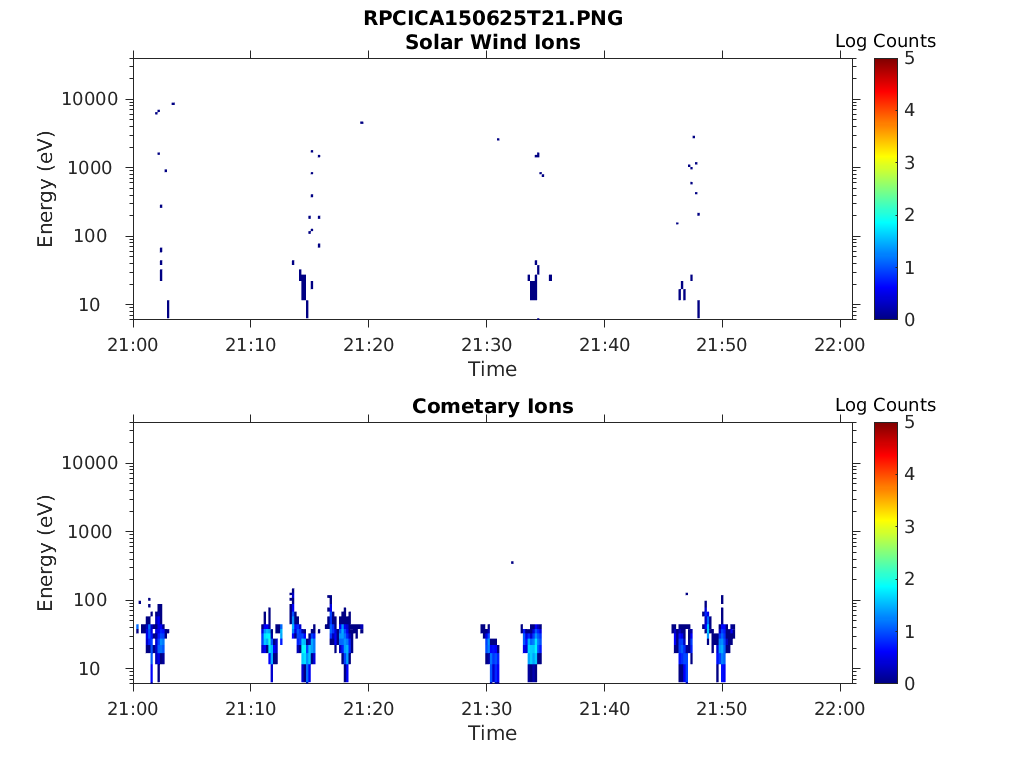Click the Time axis label under Cometary plot
This screenshot has height=768, width=1024.
(x=492, y=733)
